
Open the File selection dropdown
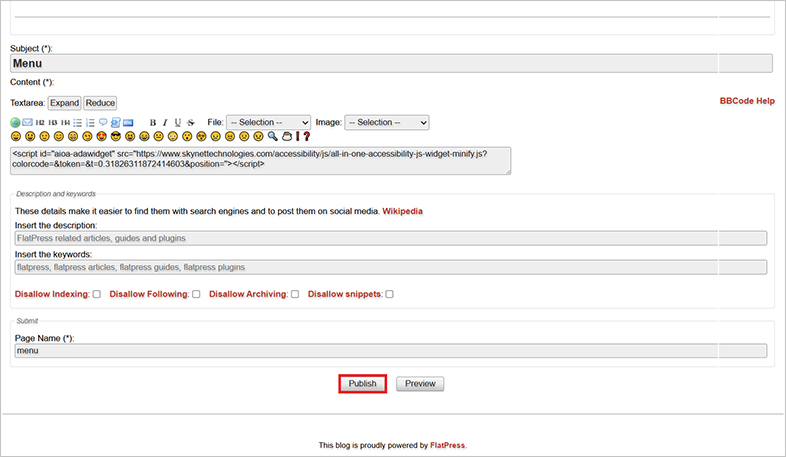[x=268, y=122]
